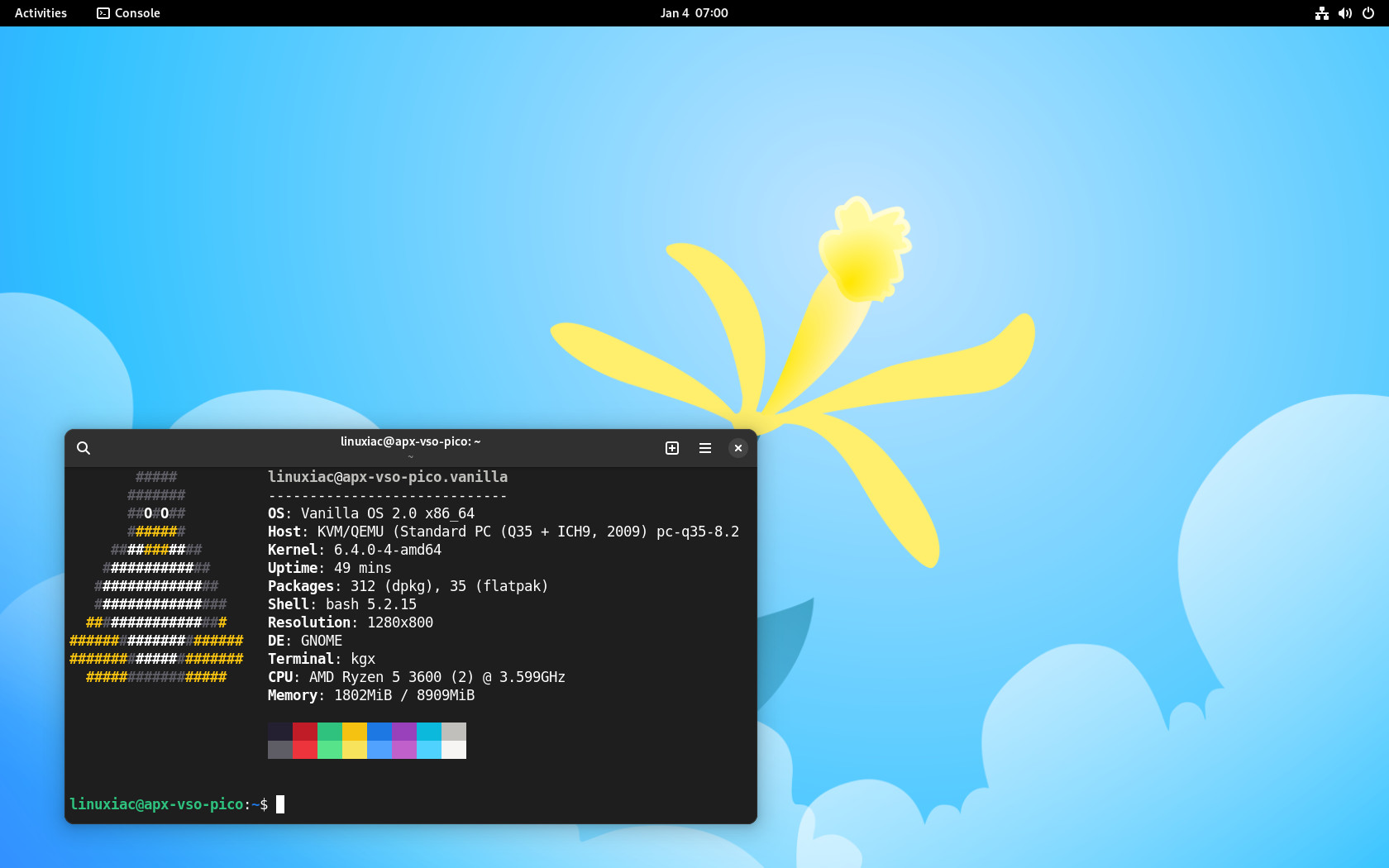Open a new tab in Console
Screen dimensions: 1389x868
pos(672,448)
